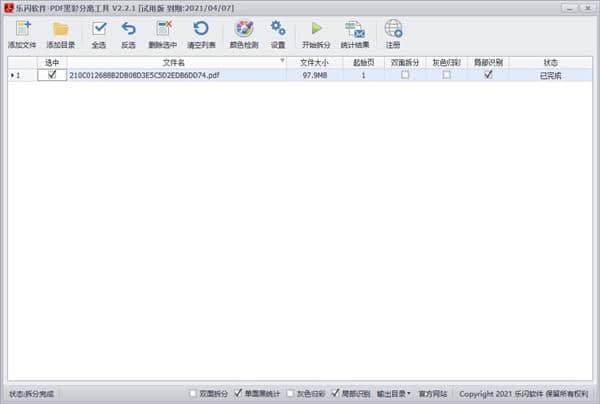Minimize the window
The height and width of the screenshot is (404, 600).
point(570,8)
